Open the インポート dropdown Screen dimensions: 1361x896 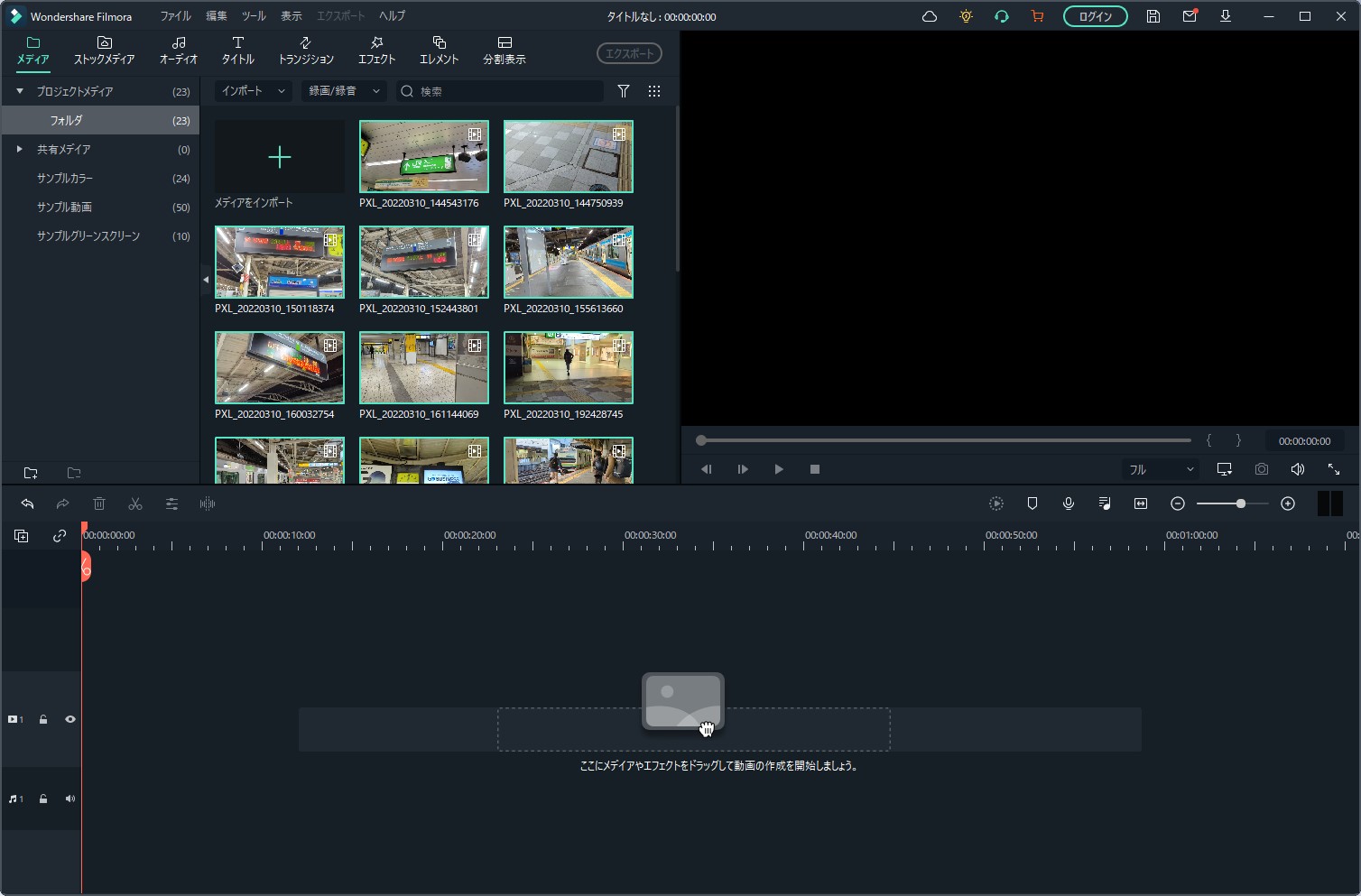(x=253, y=91)
